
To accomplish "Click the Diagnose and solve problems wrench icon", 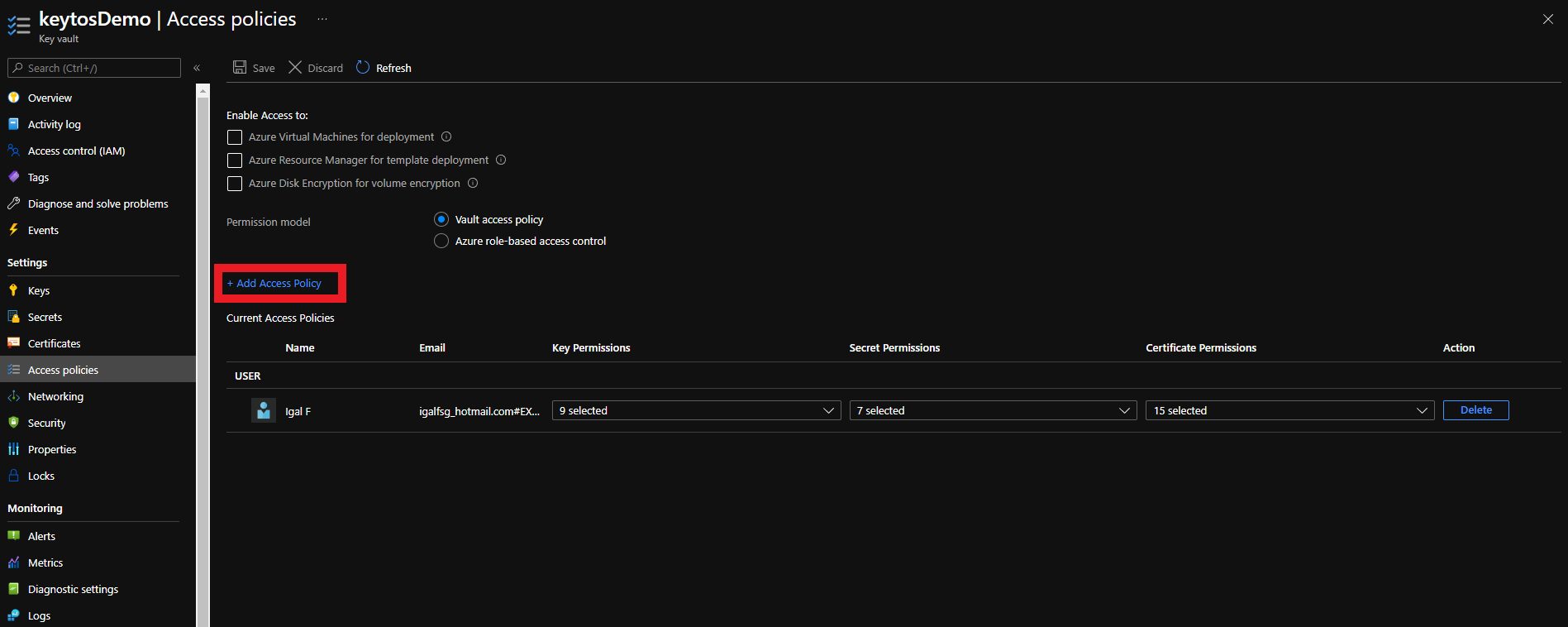I will (x=13, y=203).
